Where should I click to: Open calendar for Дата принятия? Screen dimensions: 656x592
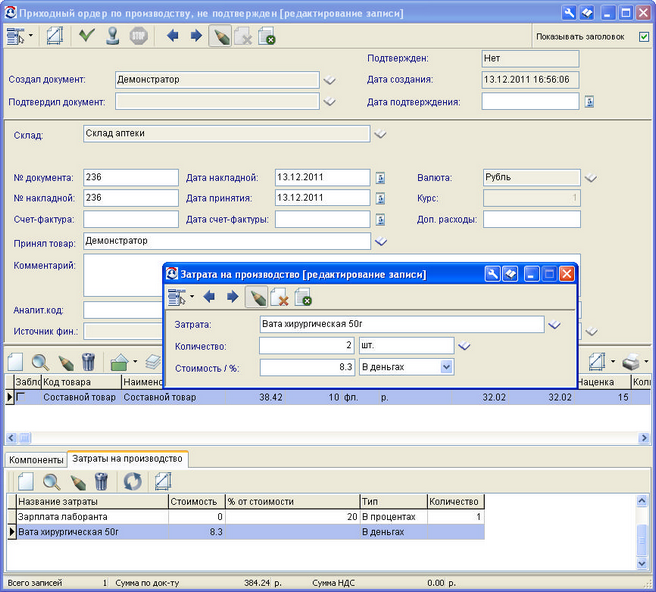pyautogui.click(x=380, y=198)
